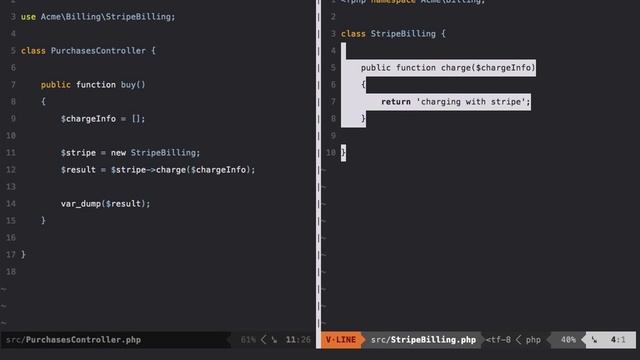The width and height of the screenshot is (640, 360).
Task: Click opening brace on line 6 right pane
Action: pos(363,84)
